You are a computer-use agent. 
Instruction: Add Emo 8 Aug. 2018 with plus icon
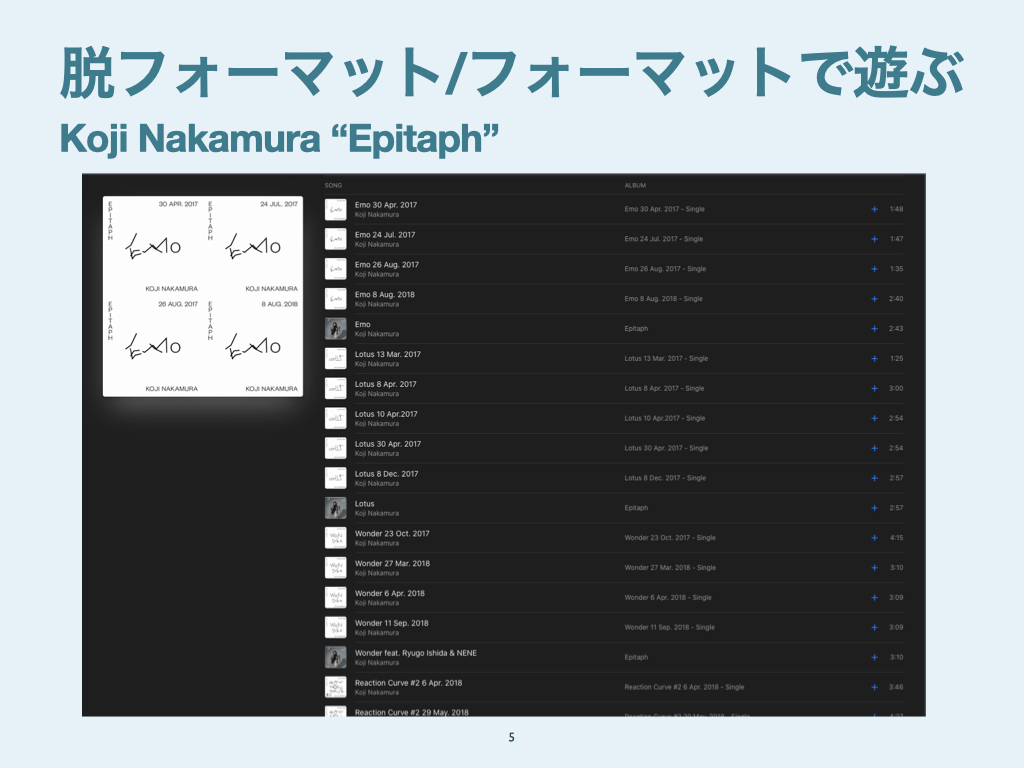click(x=874, y=299)
